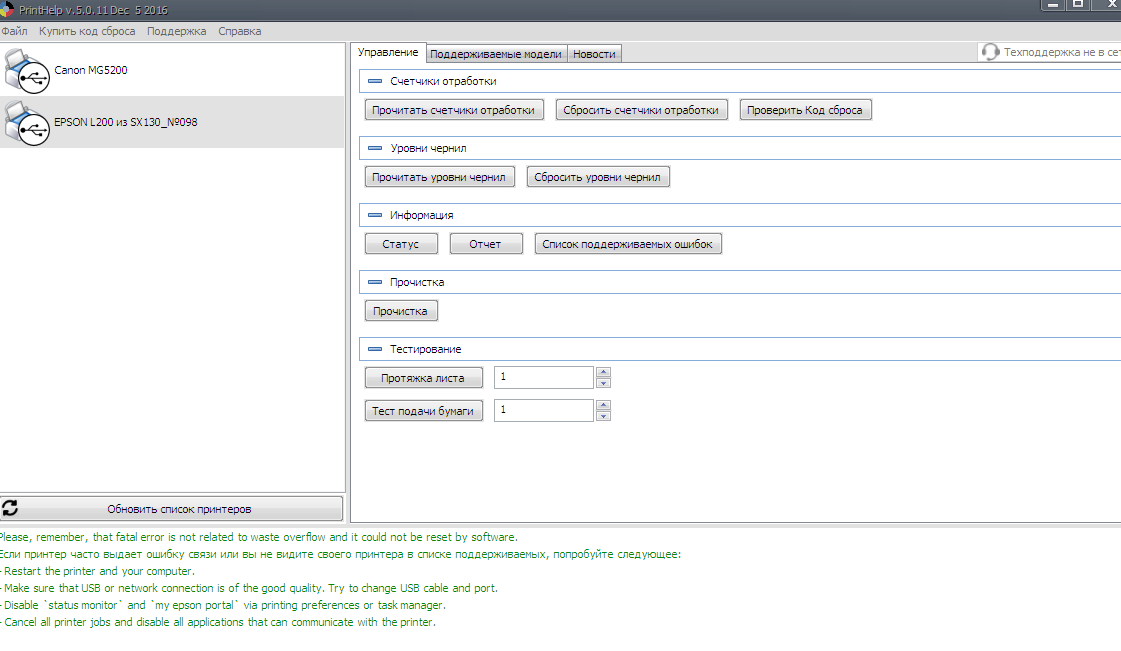Image resolution: width=1121 pixels, height=651 pixels.
Task: Select the Canon MG5200 printer icon
Action: pyautogui.click(x=27, y=71)
